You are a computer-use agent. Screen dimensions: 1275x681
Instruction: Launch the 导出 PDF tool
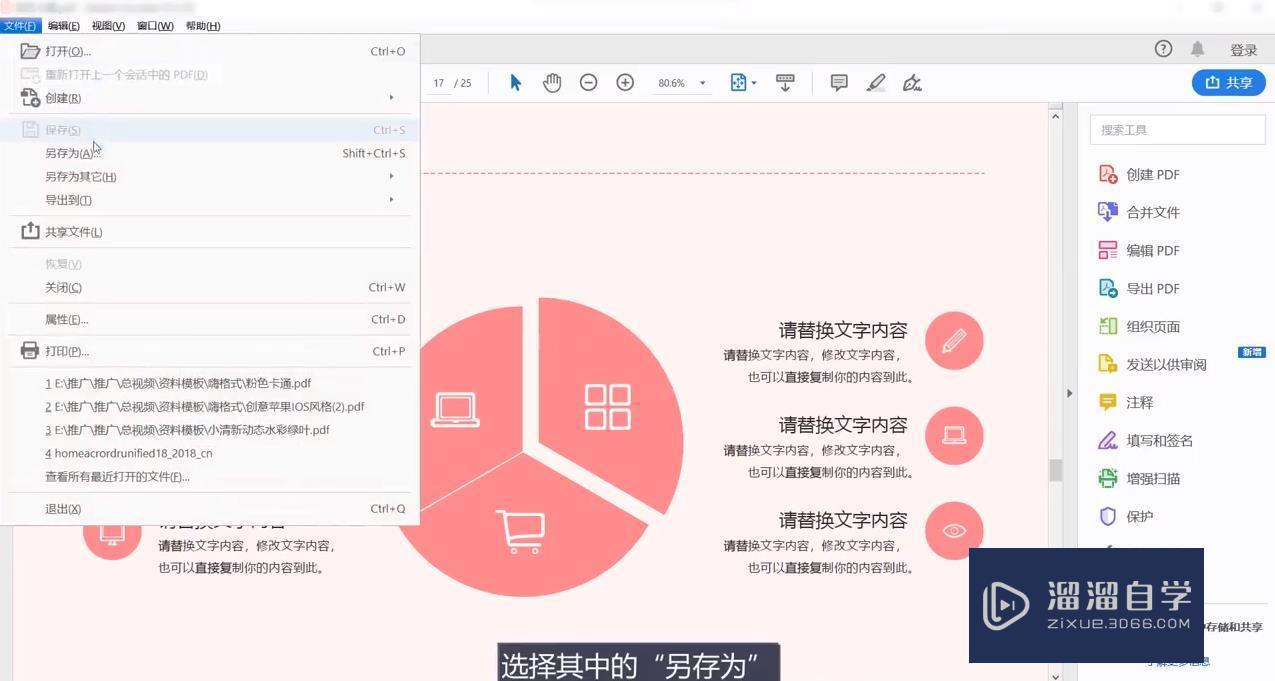1152,288
